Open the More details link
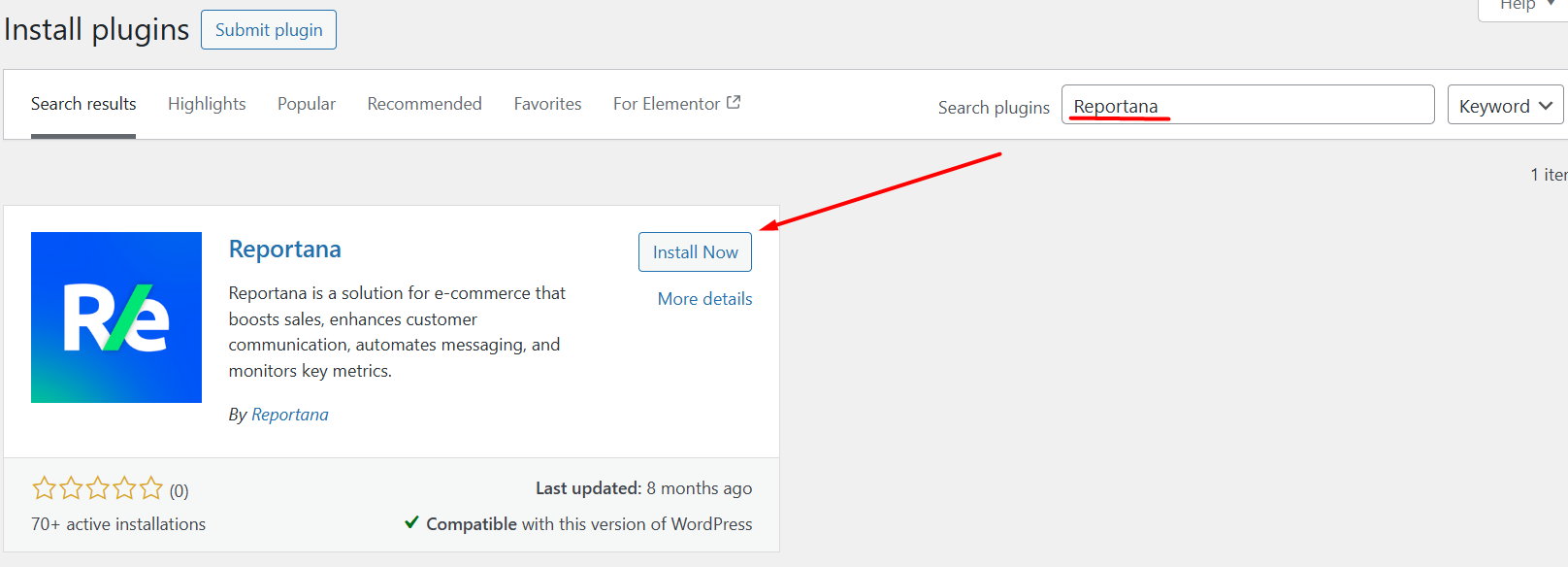The width and height of the screenshot is (1568, 567). coord(704,299)
